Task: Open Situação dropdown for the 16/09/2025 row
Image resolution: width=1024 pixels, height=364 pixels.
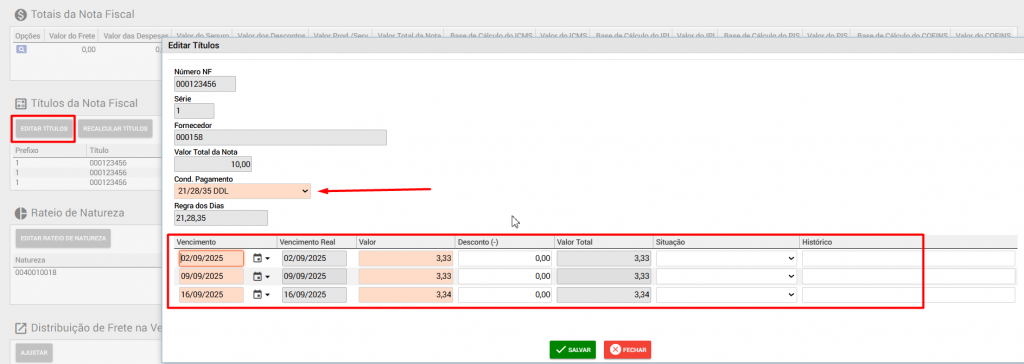Action: click(726, 295)
